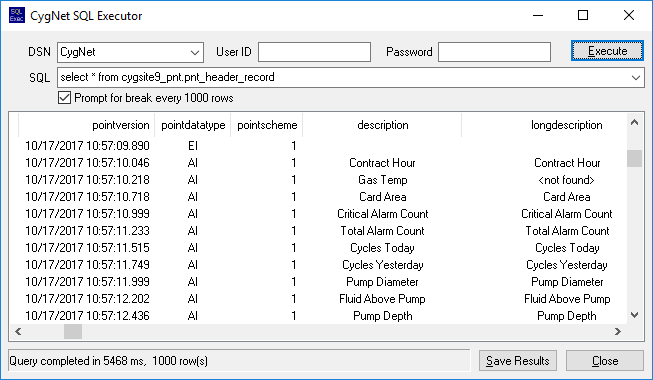Click the CygNet SQL Executor app icon

point(17,15)
